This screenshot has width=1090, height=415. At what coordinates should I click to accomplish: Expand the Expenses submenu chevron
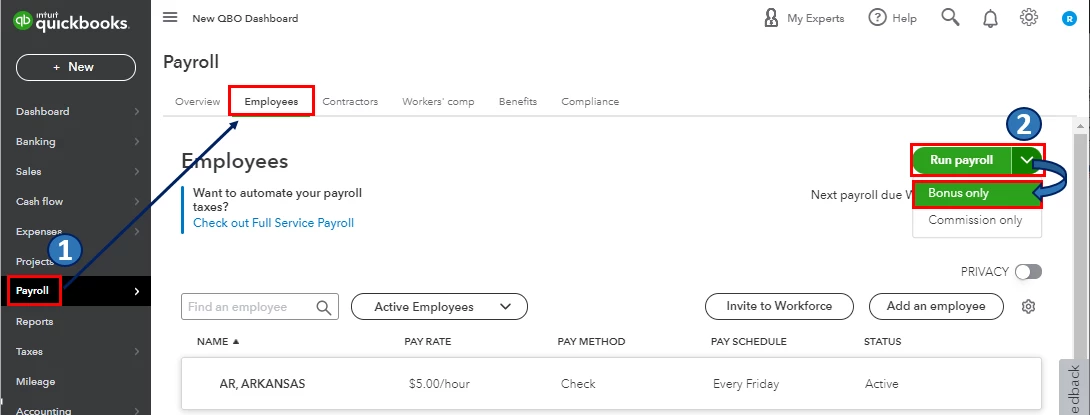click(x=137, y=231)
